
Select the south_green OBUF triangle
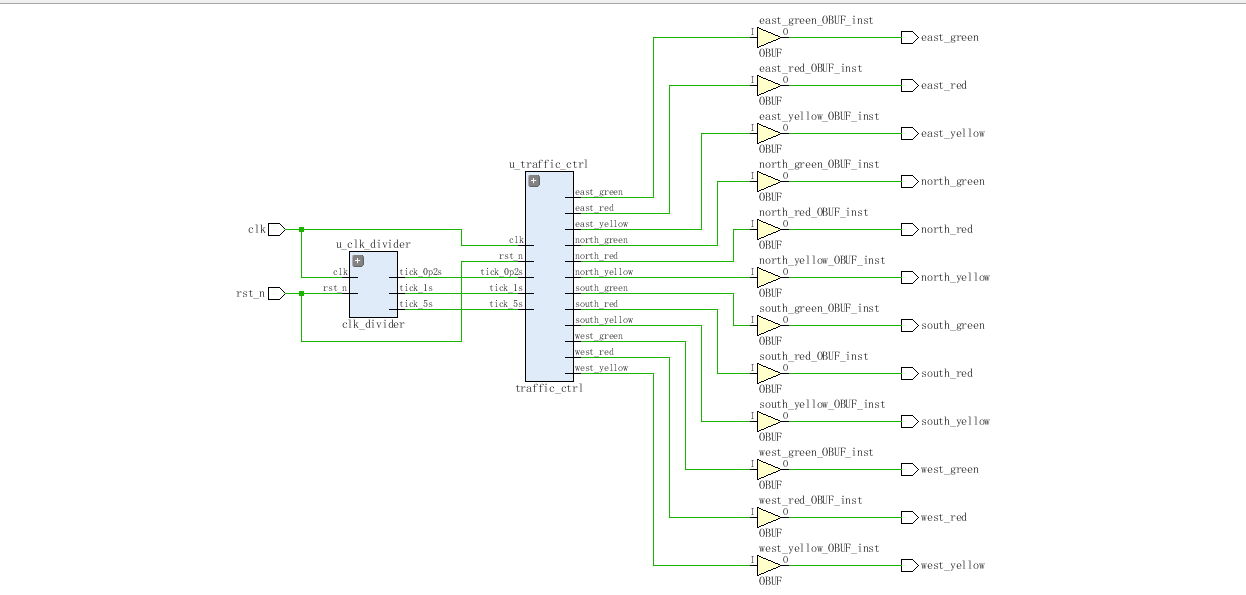[768, 326]
